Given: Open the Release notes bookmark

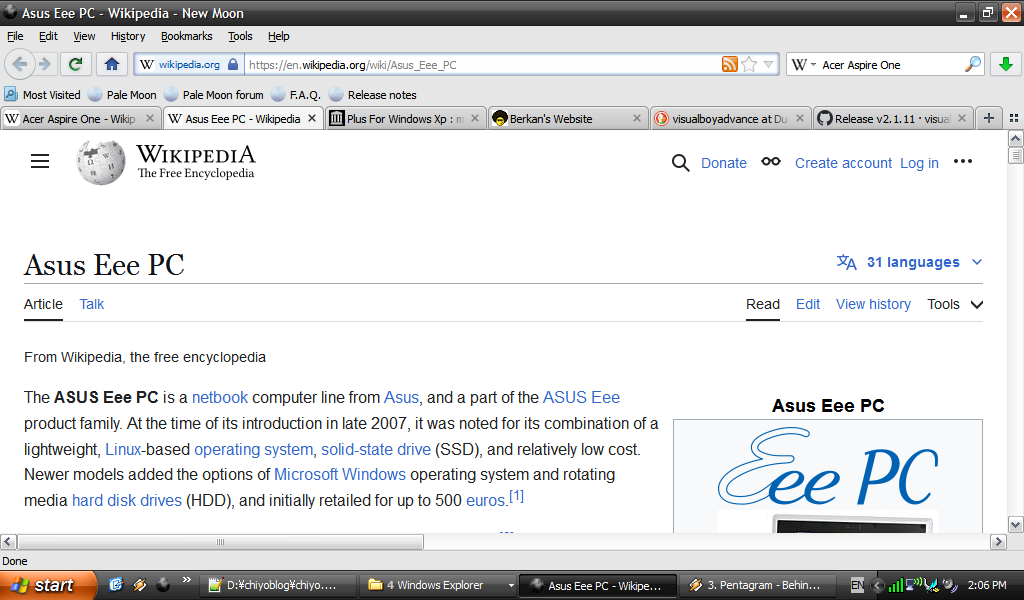Looking at the screenshot, I should click(x=373, y=95).
